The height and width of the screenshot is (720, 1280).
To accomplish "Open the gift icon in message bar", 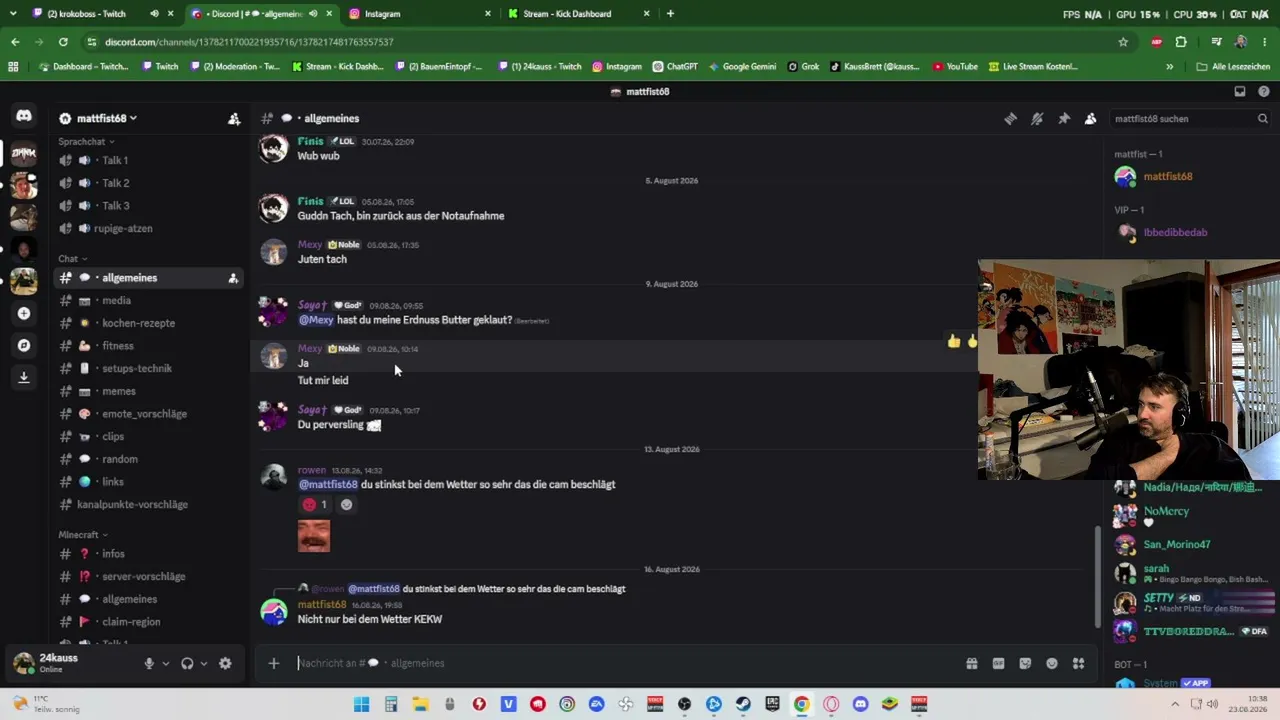I will click(x=971, y=663).
